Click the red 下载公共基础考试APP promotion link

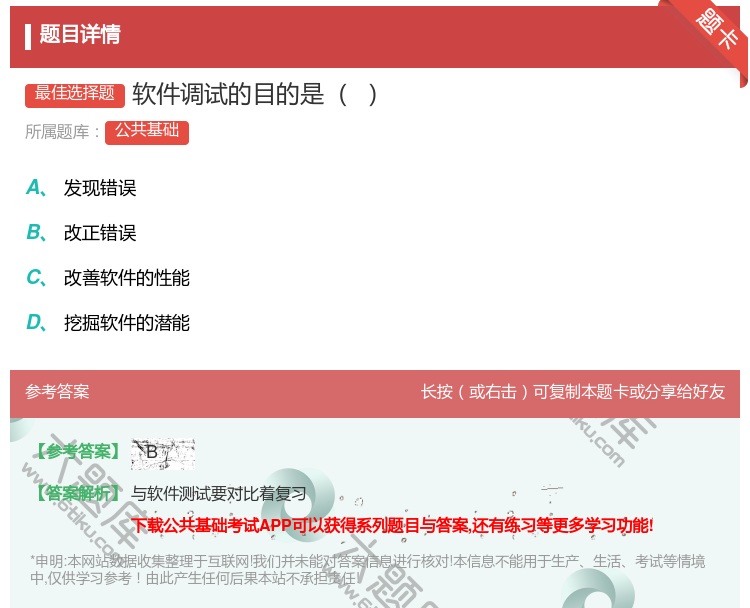coord(392,526)
